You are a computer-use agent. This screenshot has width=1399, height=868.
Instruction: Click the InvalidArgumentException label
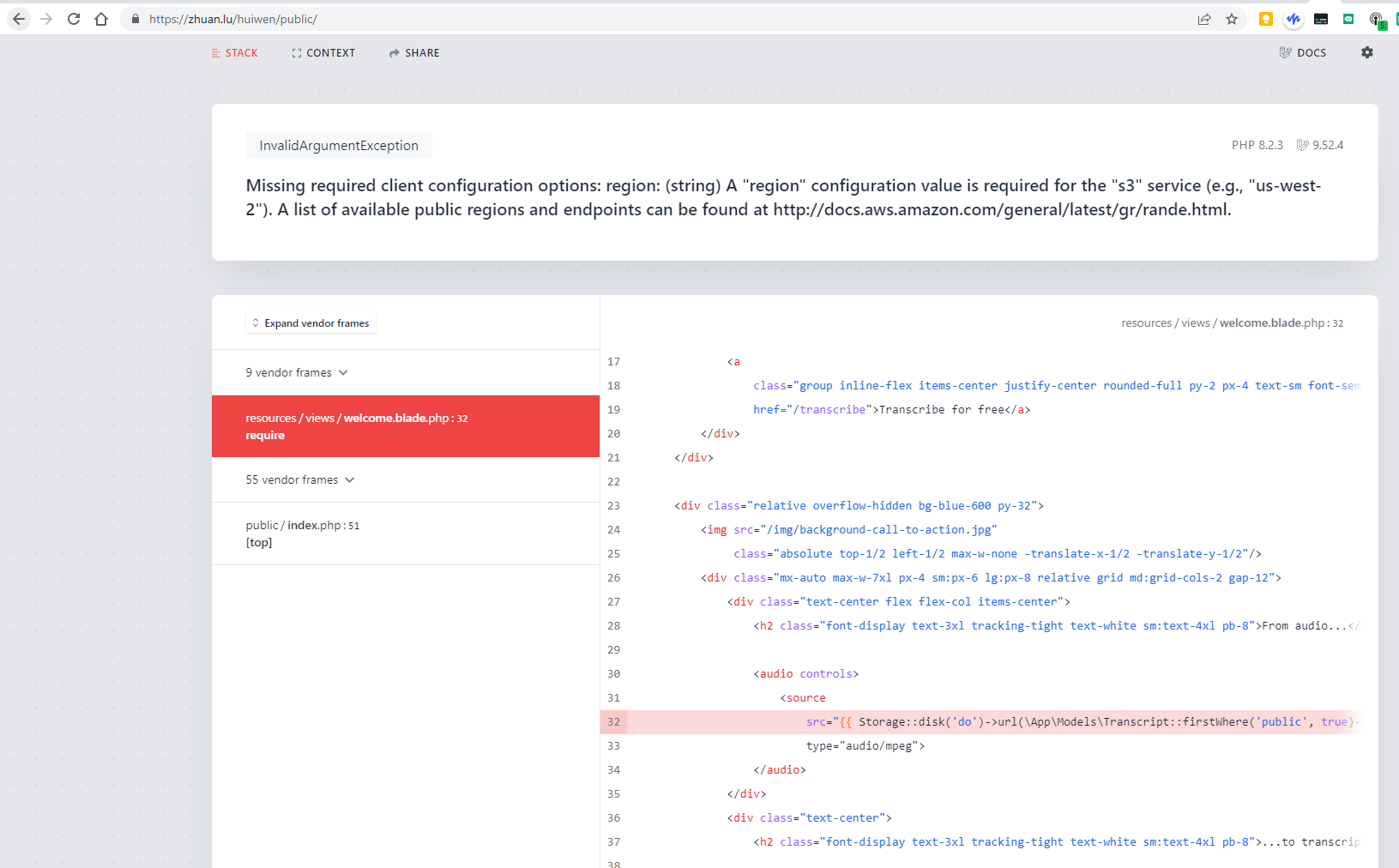click(339, 146)
